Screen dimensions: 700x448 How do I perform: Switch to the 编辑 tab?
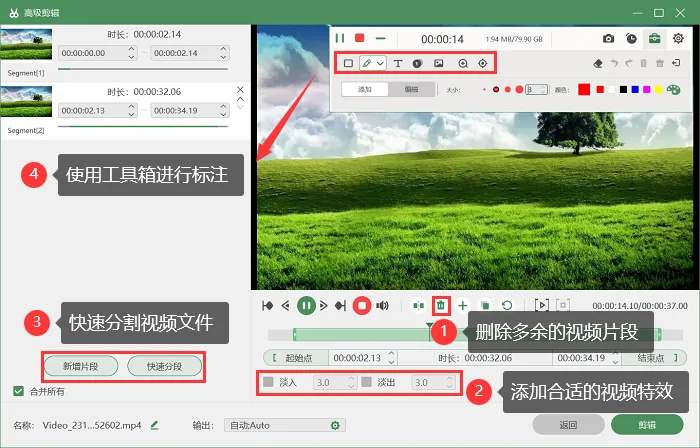pyautogui.click(x=411, y=89)
